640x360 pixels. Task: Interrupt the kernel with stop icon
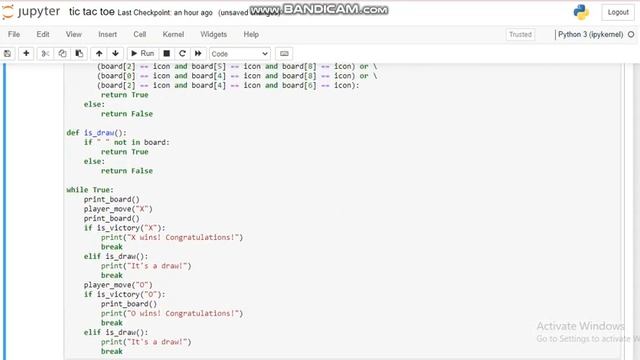coord(167,53)
